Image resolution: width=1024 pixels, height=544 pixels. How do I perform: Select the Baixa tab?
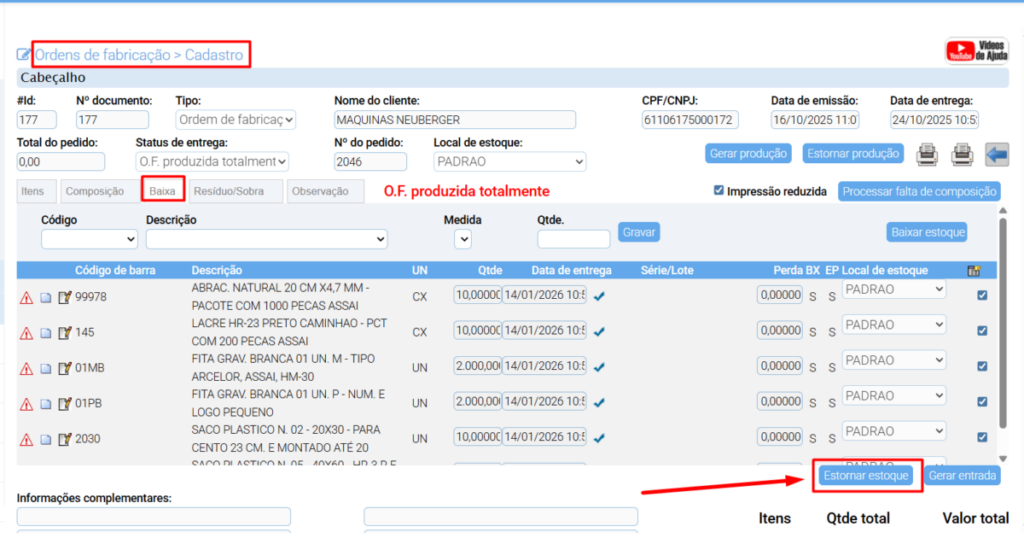[x=163, y=191]
